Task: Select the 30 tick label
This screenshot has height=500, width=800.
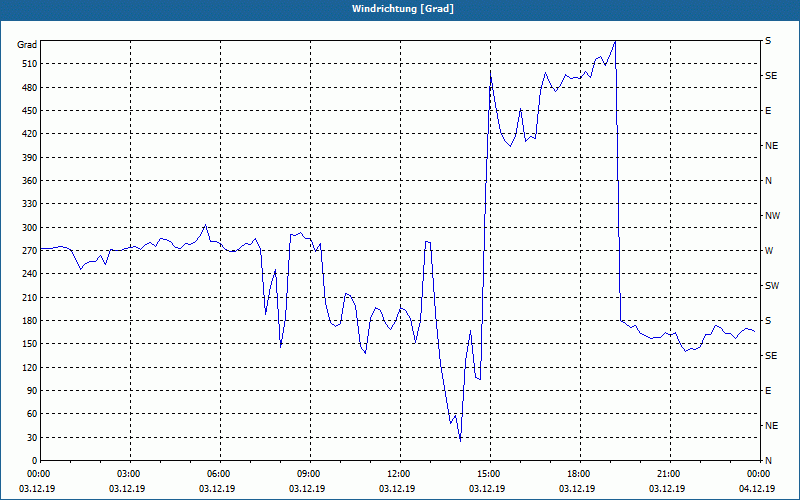Action: click(30, 437)
